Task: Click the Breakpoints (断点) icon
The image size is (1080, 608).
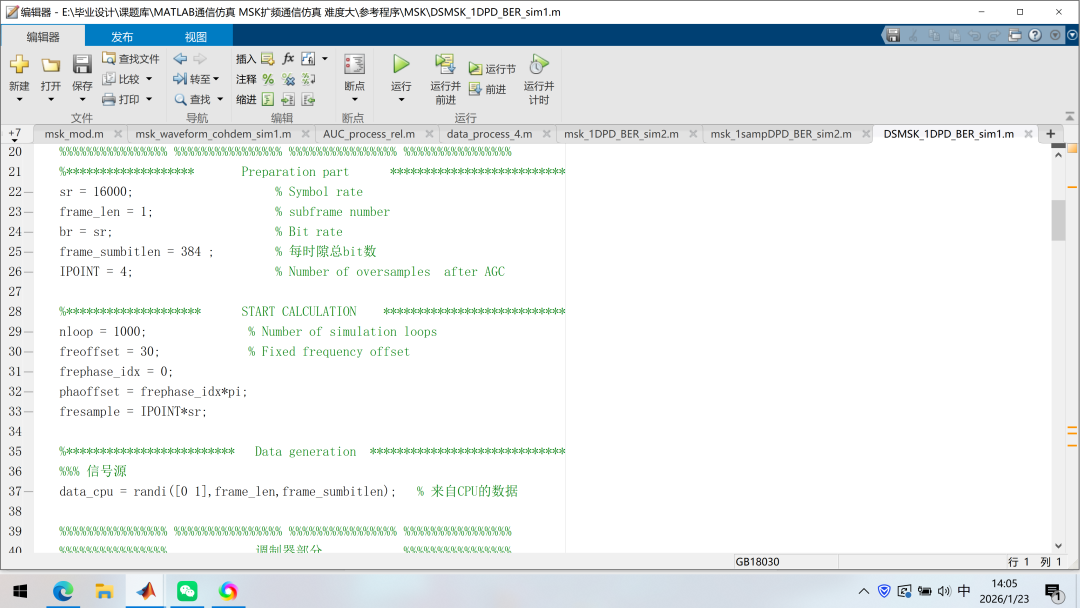Action: tap(354, 65)
